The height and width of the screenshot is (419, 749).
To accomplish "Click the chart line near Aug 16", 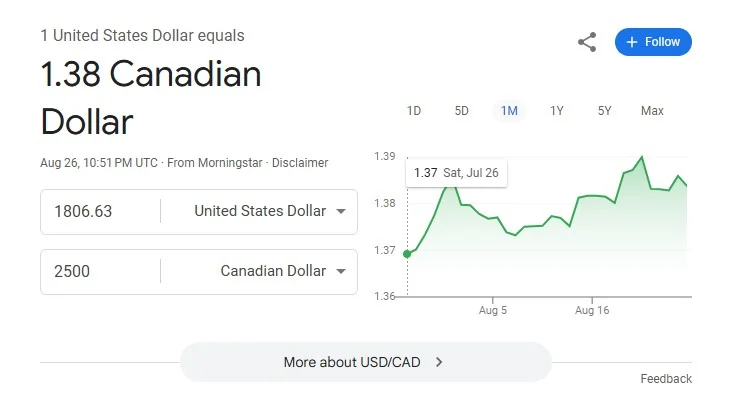I will (592, 196).
